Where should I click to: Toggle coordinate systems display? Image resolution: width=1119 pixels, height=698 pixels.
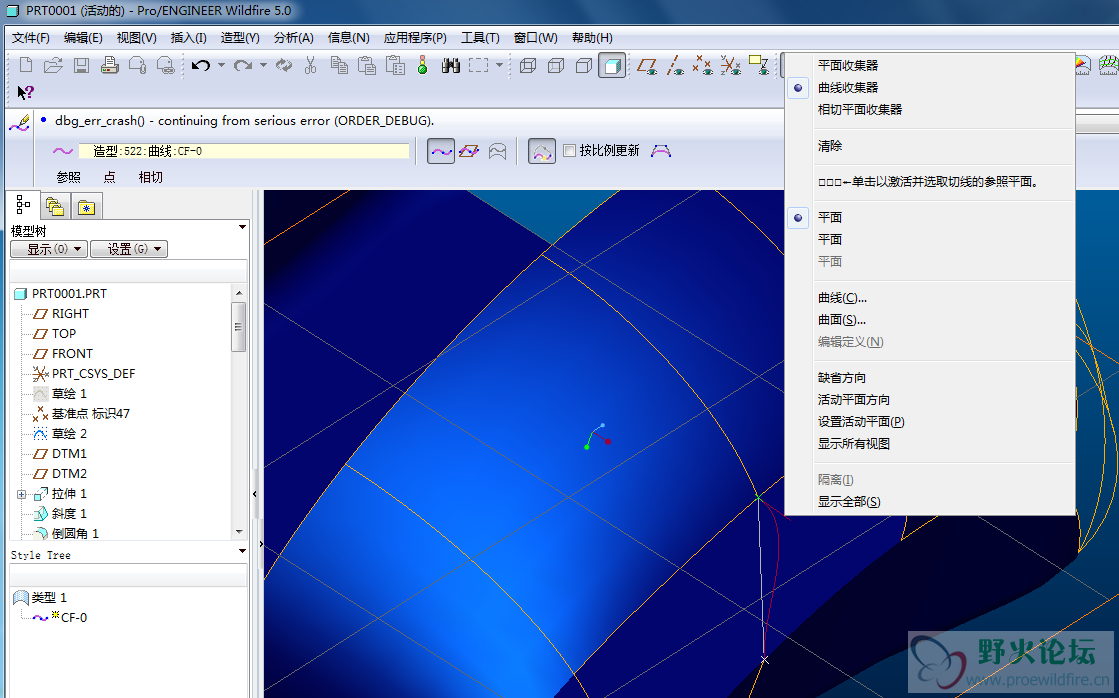(730, 66)
